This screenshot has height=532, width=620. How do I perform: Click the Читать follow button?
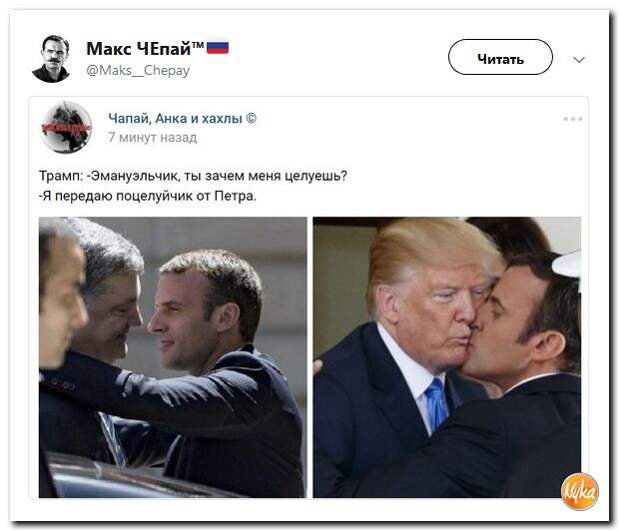point(500,57)
